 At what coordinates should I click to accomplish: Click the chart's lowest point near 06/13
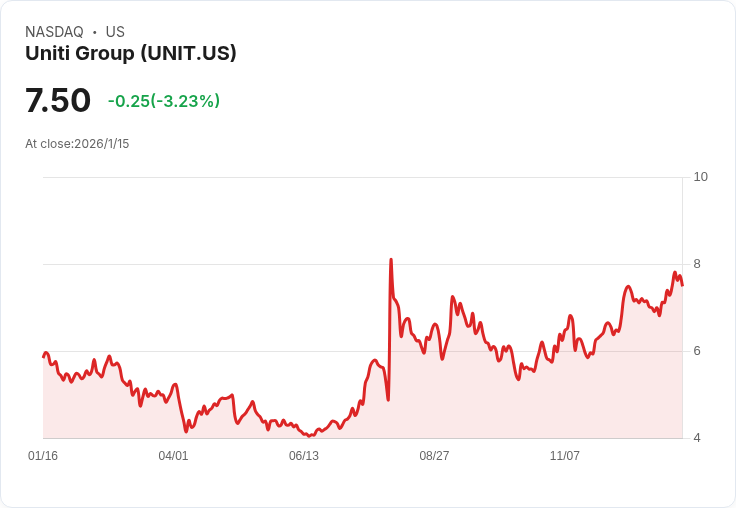tap(309, 436)
